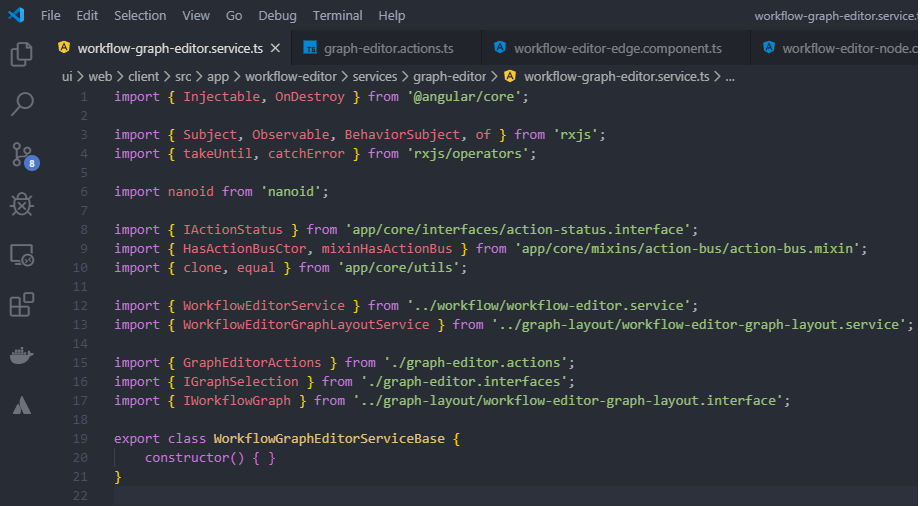Image resolution: width=920 pixels, height=506 pixels.
Task: Expand the breadcrumb ellipsis symbols
Action: click(730, 77)
